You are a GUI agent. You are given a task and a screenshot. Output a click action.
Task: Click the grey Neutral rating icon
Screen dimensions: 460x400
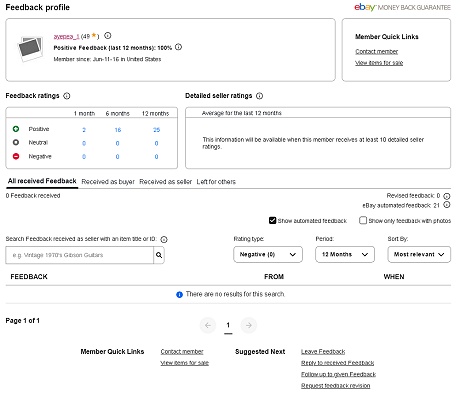(x=16, y=142)
